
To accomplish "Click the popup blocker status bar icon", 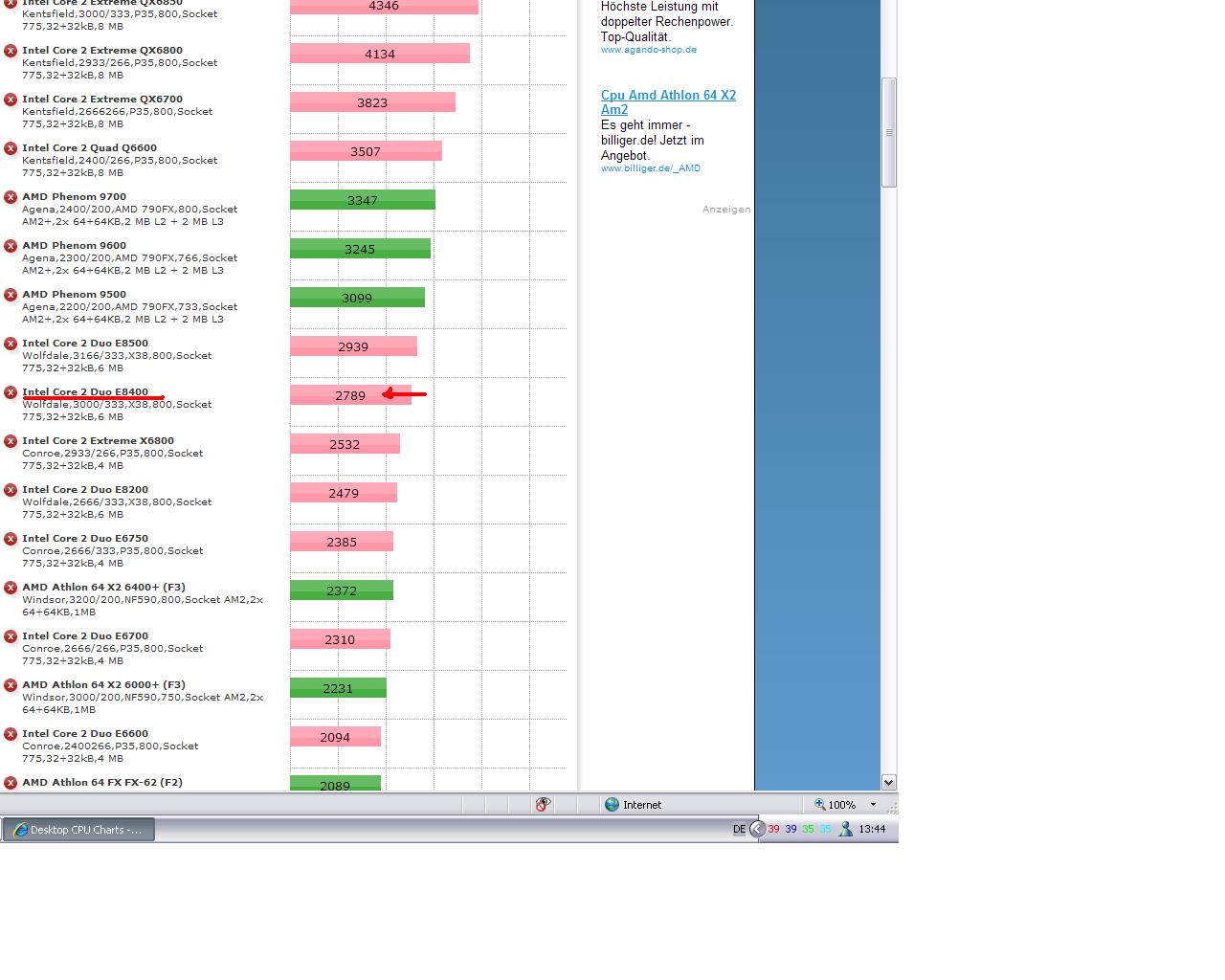I will 543,805.
